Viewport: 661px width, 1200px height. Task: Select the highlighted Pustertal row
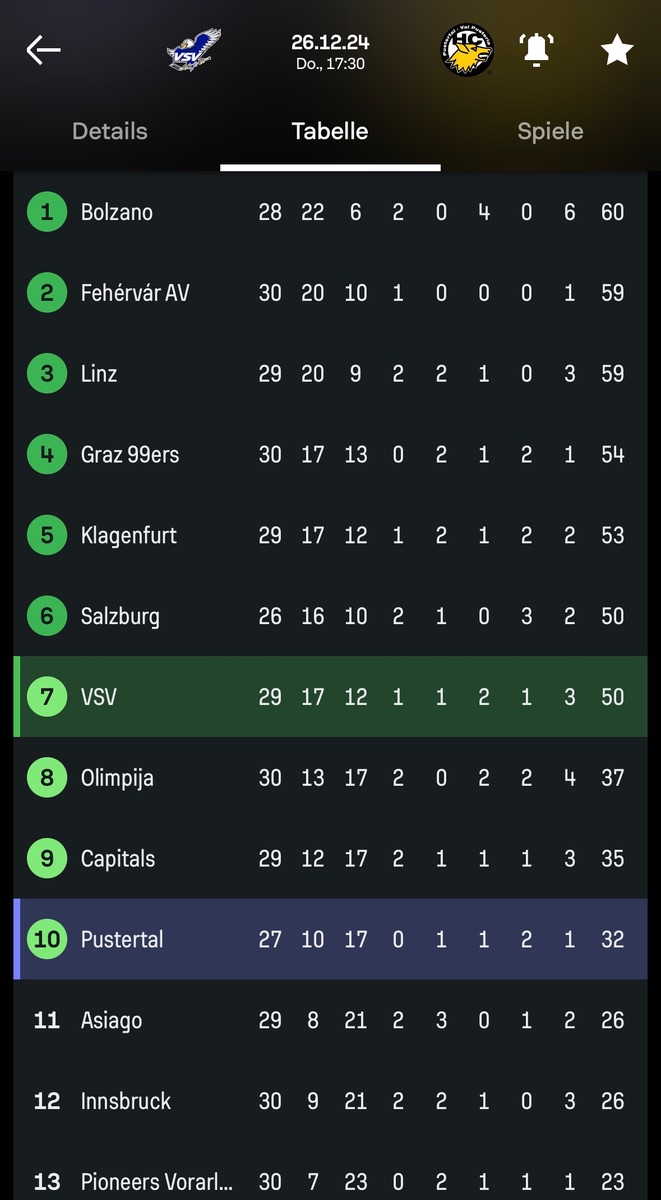pyautogui.click(x=330, y=940)
